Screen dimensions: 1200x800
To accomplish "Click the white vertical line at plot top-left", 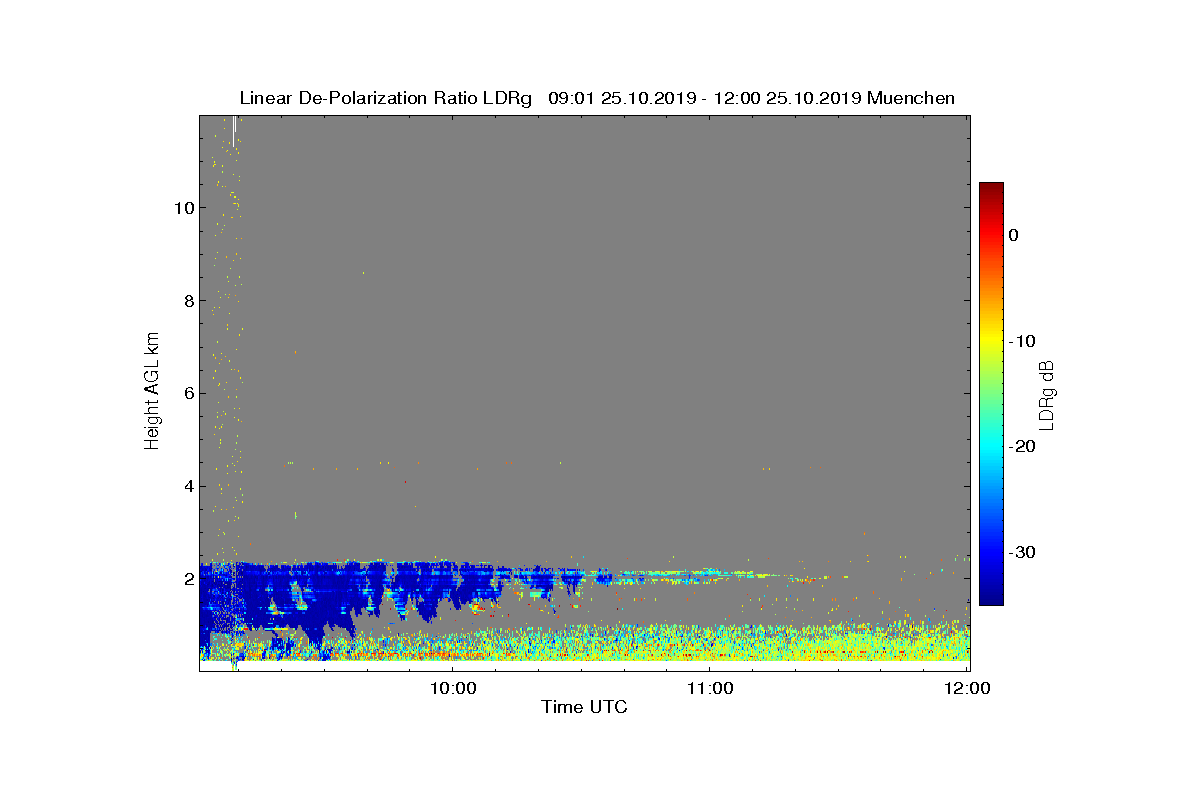I will point(233,132).
